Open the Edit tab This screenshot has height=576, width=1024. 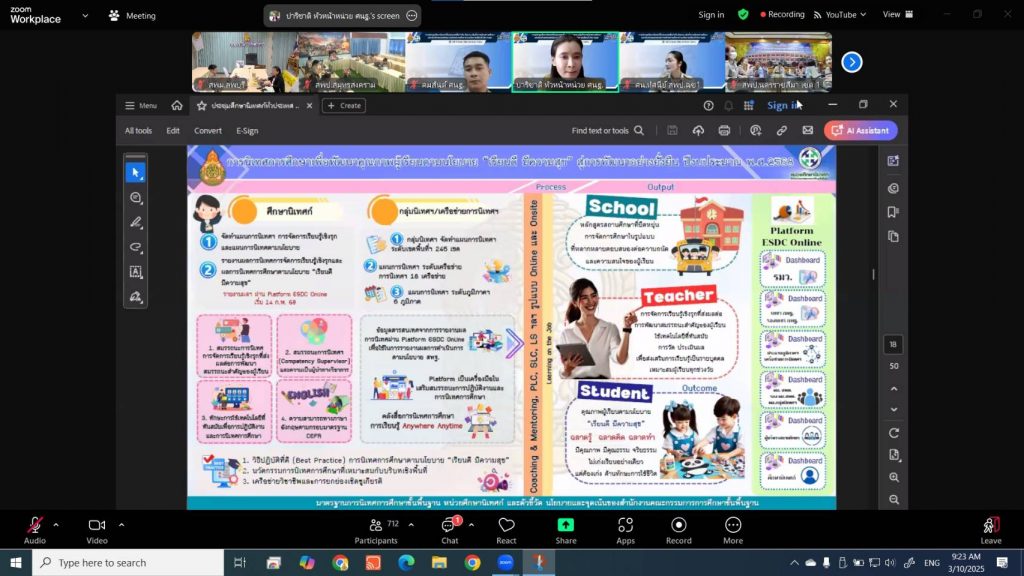pyautogui.click(x=172, y=131)
